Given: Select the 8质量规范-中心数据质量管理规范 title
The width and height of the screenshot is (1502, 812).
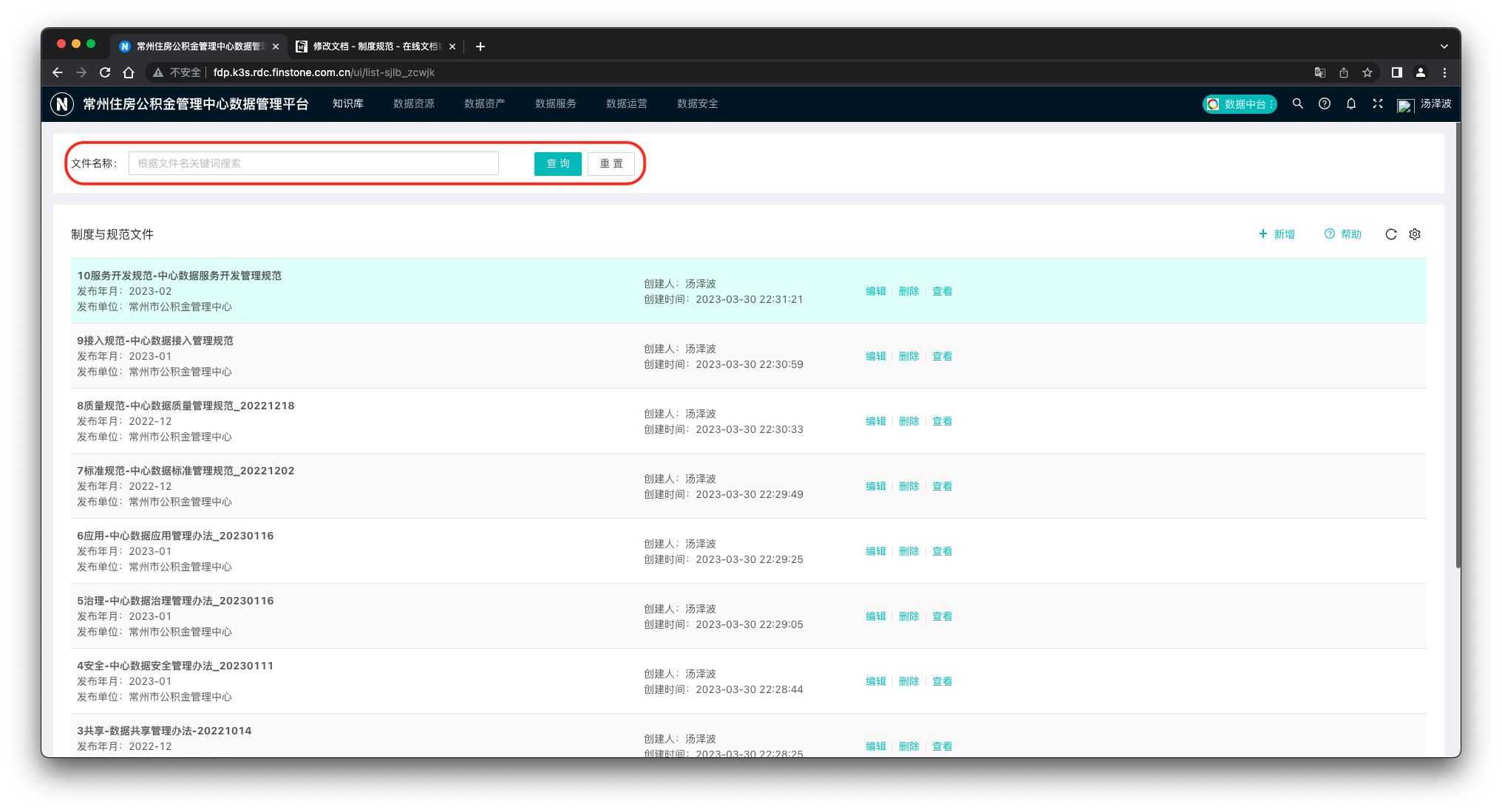Looking at the screenshot, I should tap(186, 406).
